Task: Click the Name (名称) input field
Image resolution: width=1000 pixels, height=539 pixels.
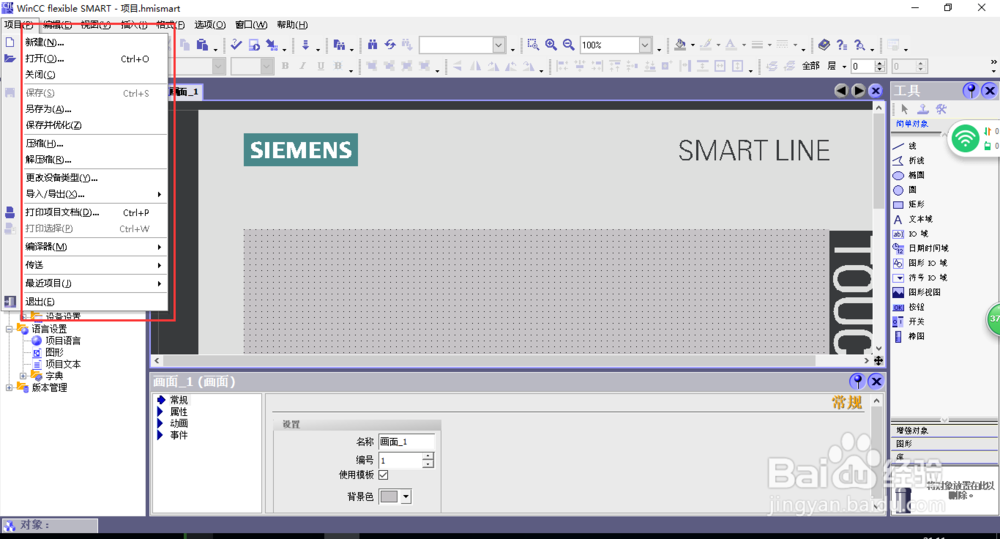Action: (x=407, y=441)
